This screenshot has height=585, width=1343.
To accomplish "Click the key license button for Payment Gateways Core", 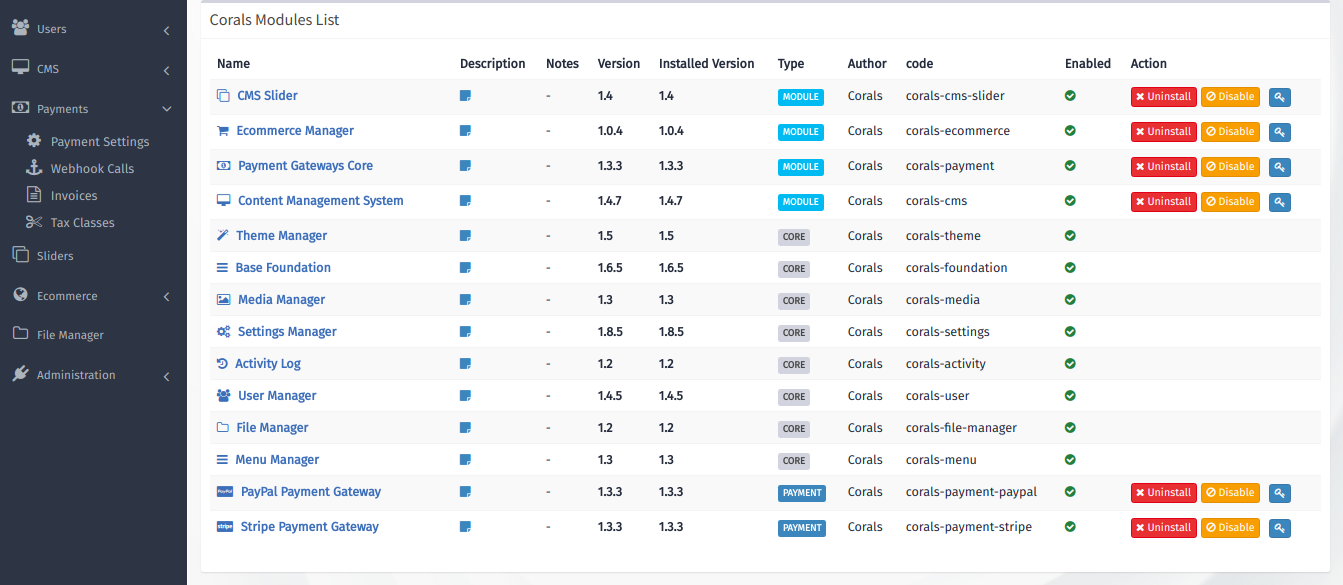I will (1279, 167).
